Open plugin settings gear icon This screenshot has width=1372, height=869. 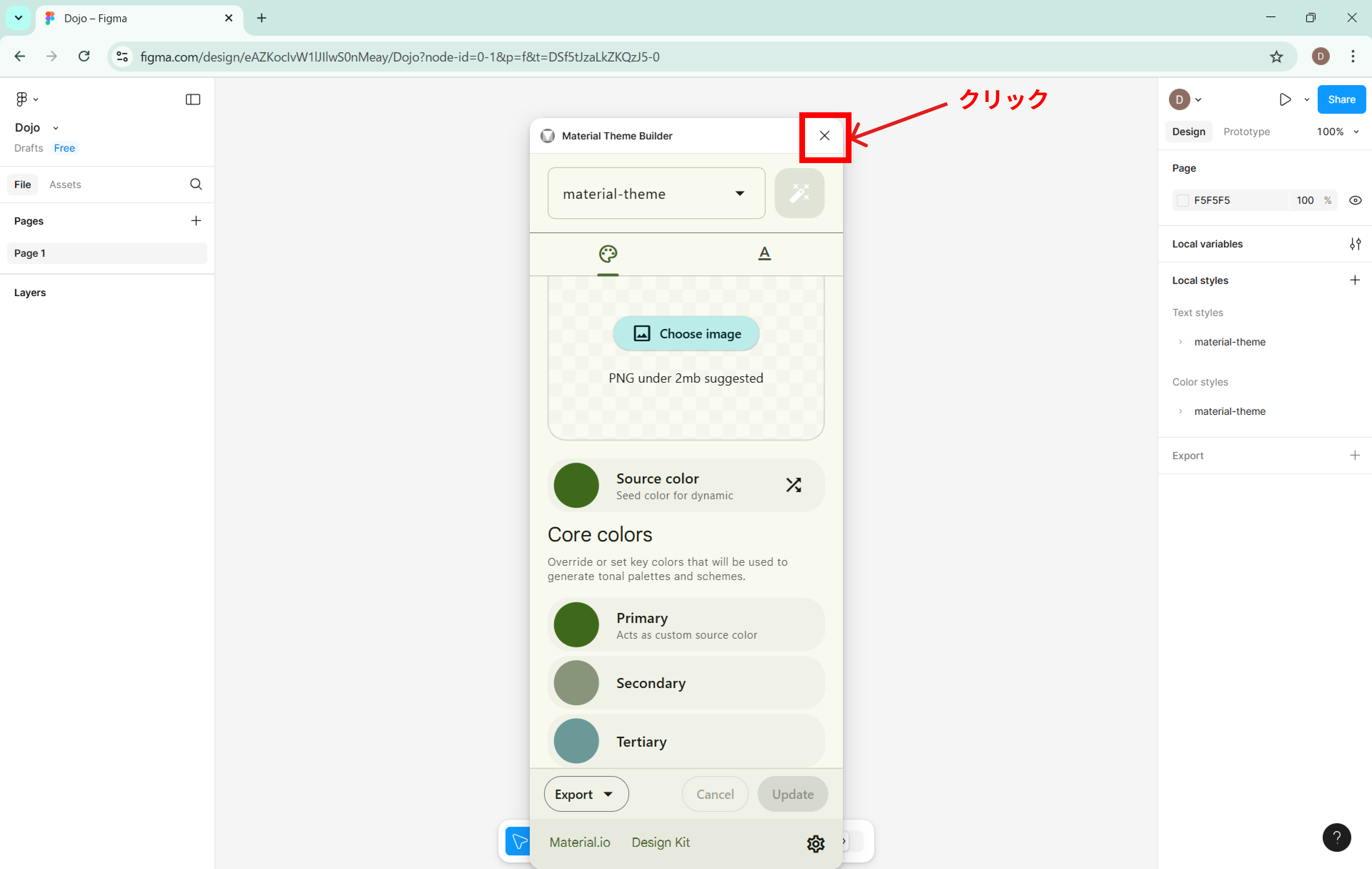tap(815, 843)
